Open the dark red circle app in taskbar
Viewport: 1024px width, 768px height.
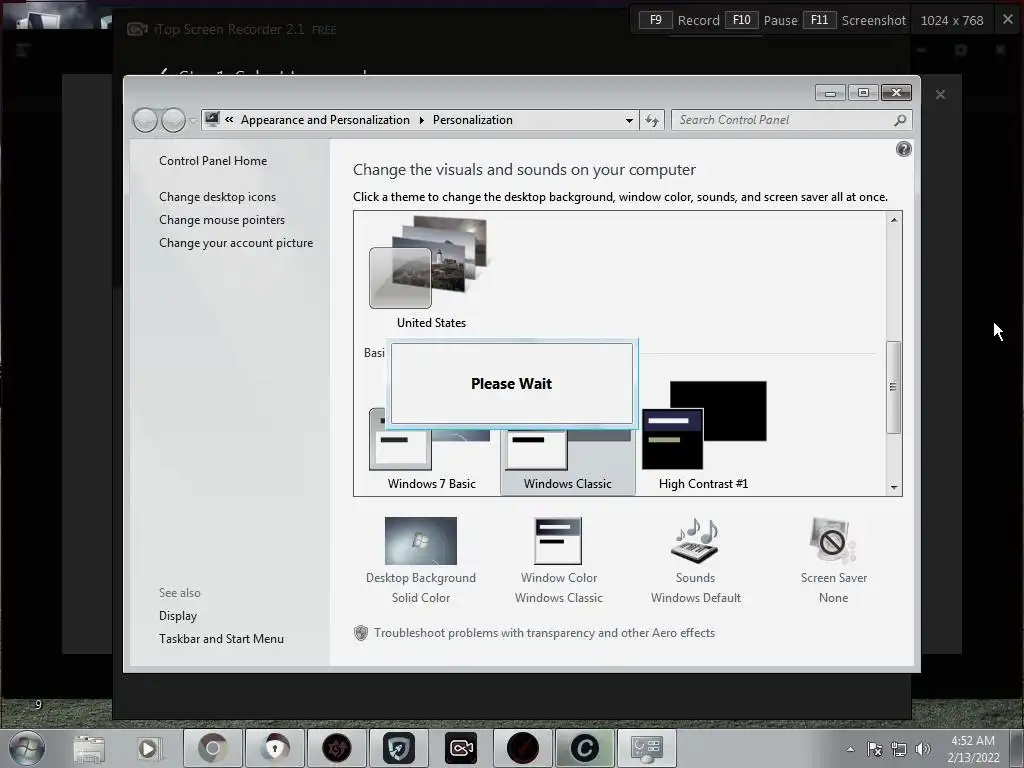[523, 748]
